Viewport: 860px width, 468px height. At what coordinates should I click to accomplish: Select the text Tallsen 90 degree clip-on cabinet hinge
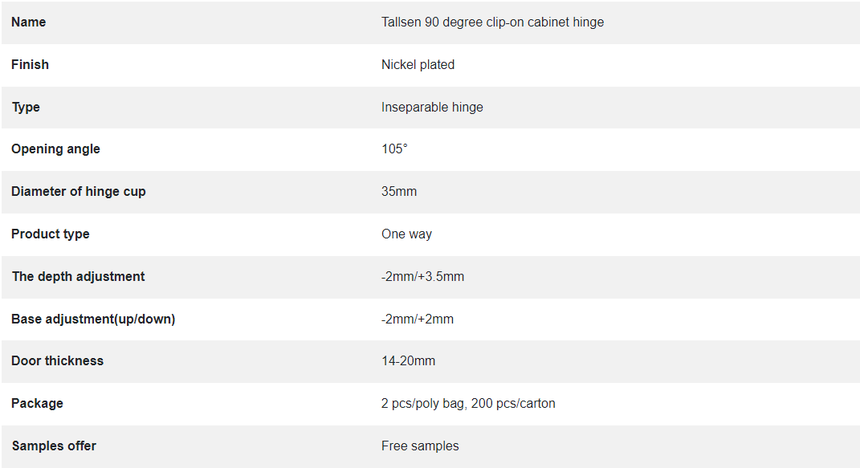tap(493, 22)
